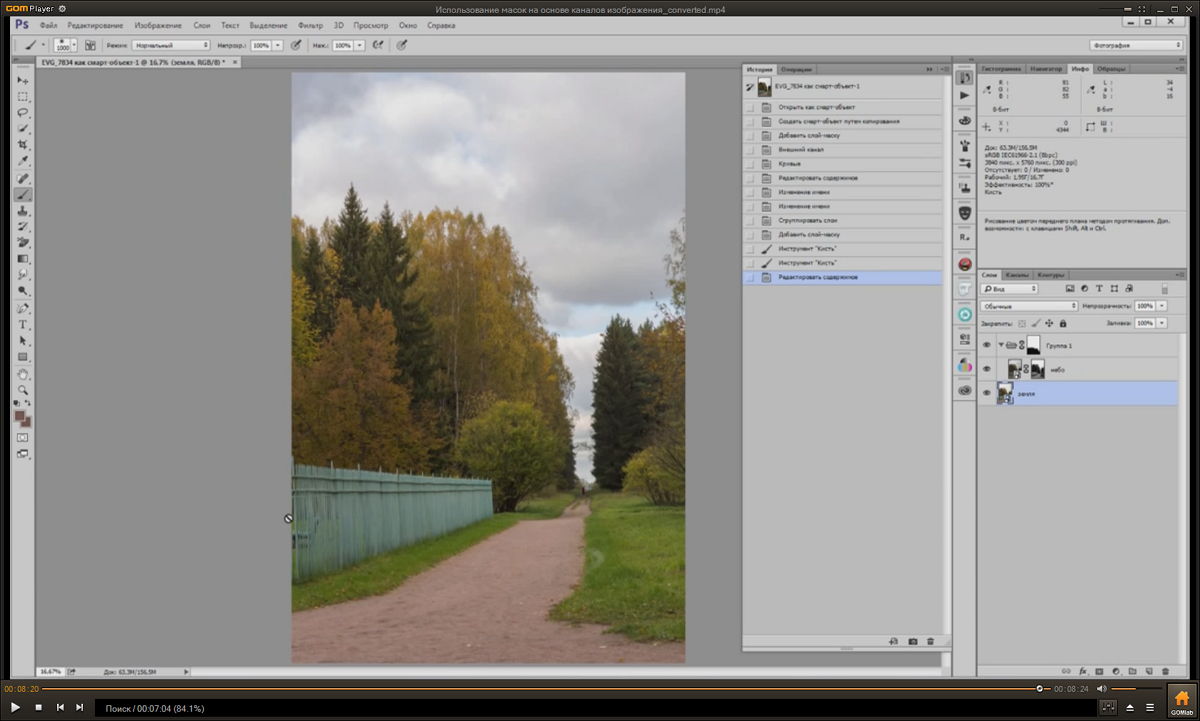
Task: Click the foreground color swatch
Action: (x=19, y=415)
